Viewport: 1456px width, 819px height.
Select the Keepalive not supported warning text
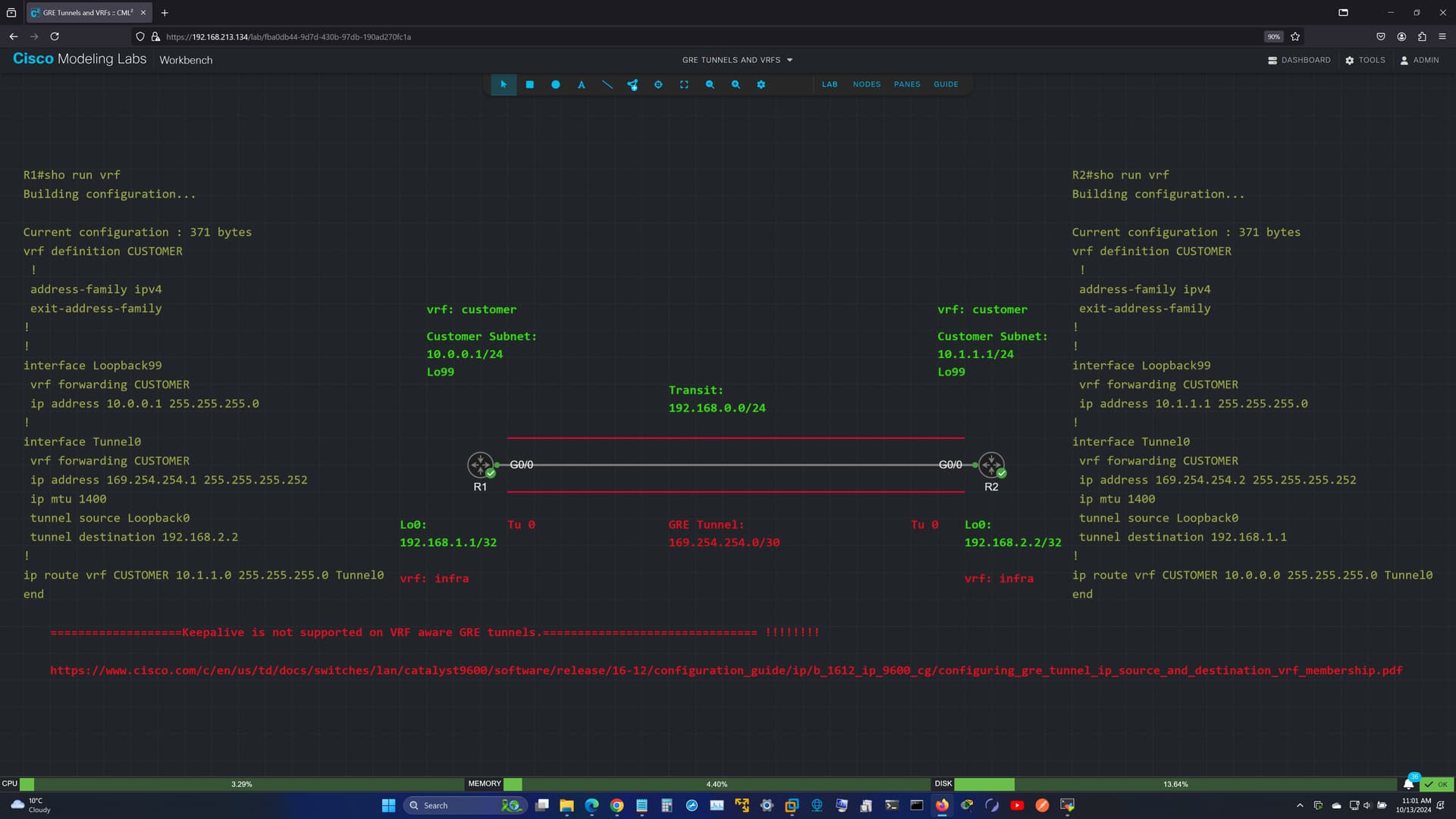(435, 632)
